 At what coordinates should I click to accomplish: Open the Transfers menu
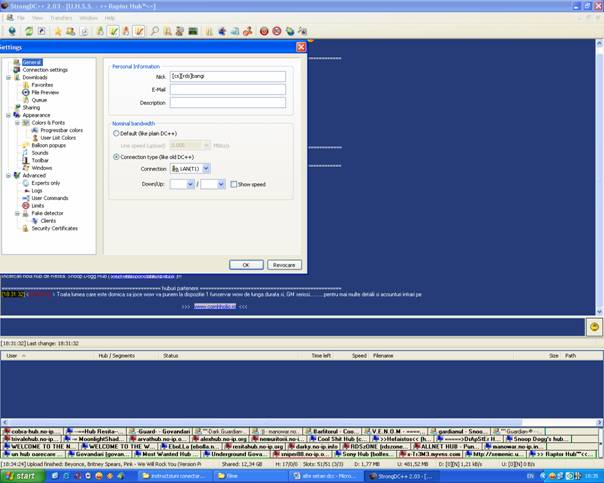click(x=61, y=17)
